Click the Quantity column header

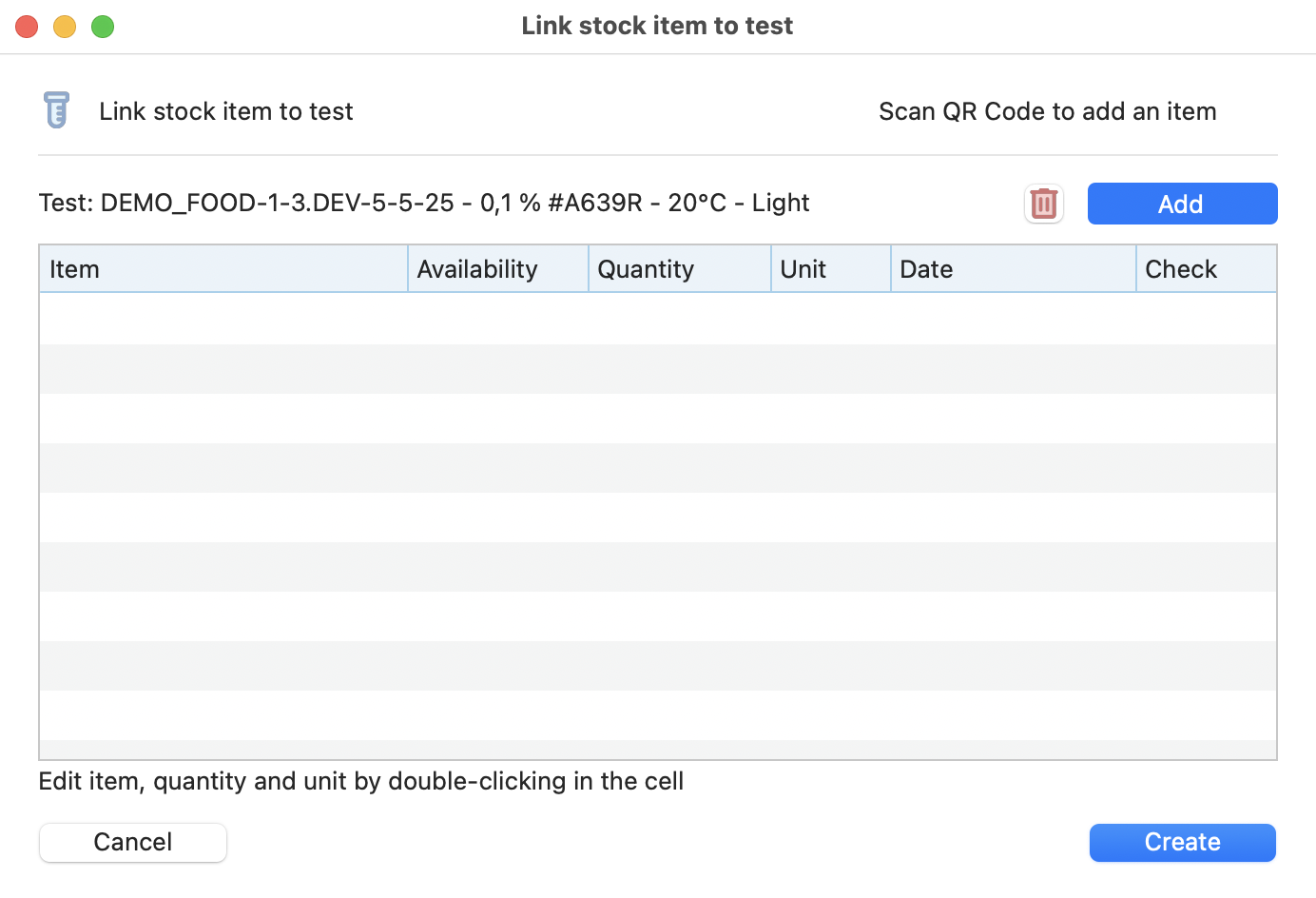coord(679,269)
